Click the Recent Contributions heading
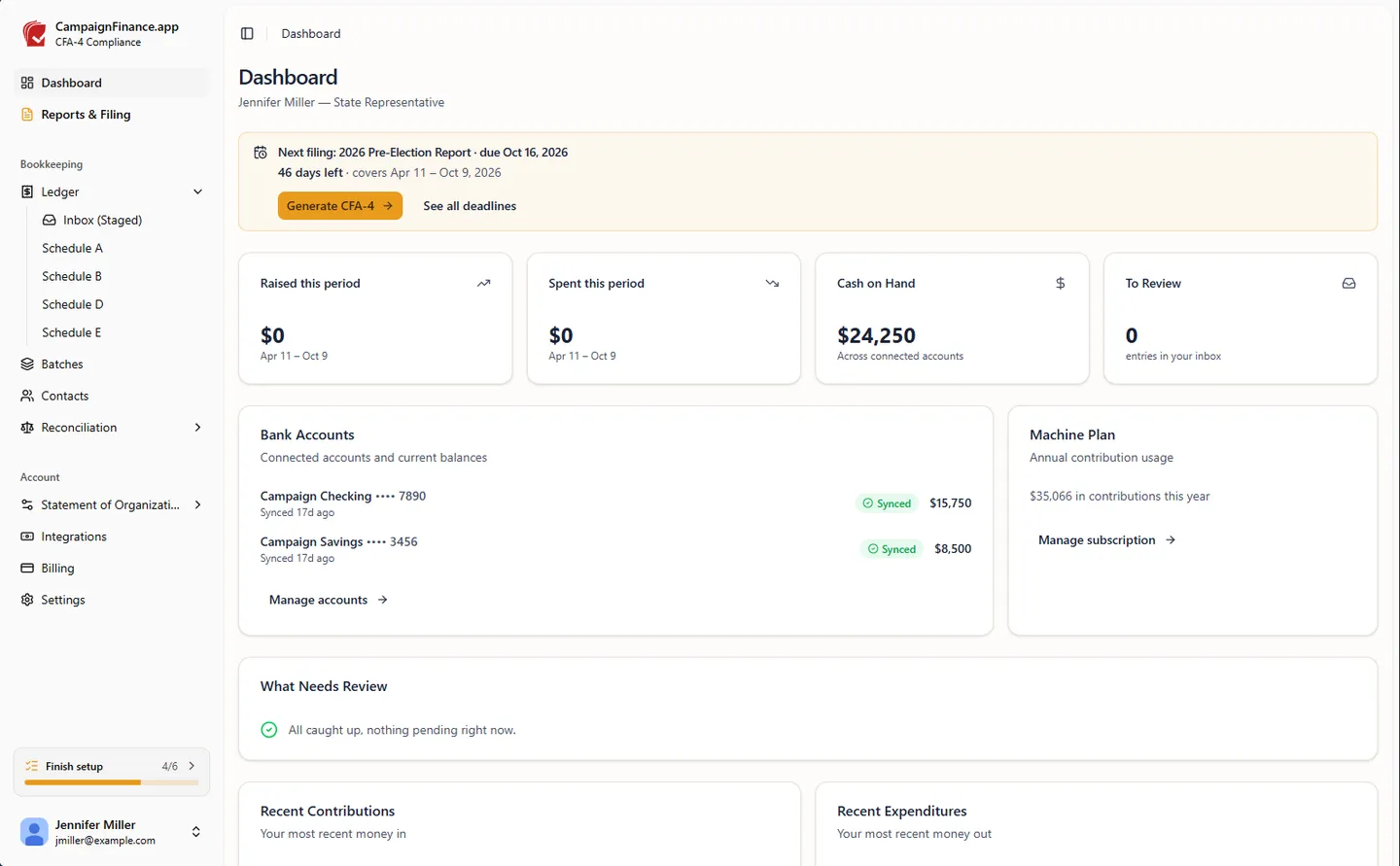 328,812
